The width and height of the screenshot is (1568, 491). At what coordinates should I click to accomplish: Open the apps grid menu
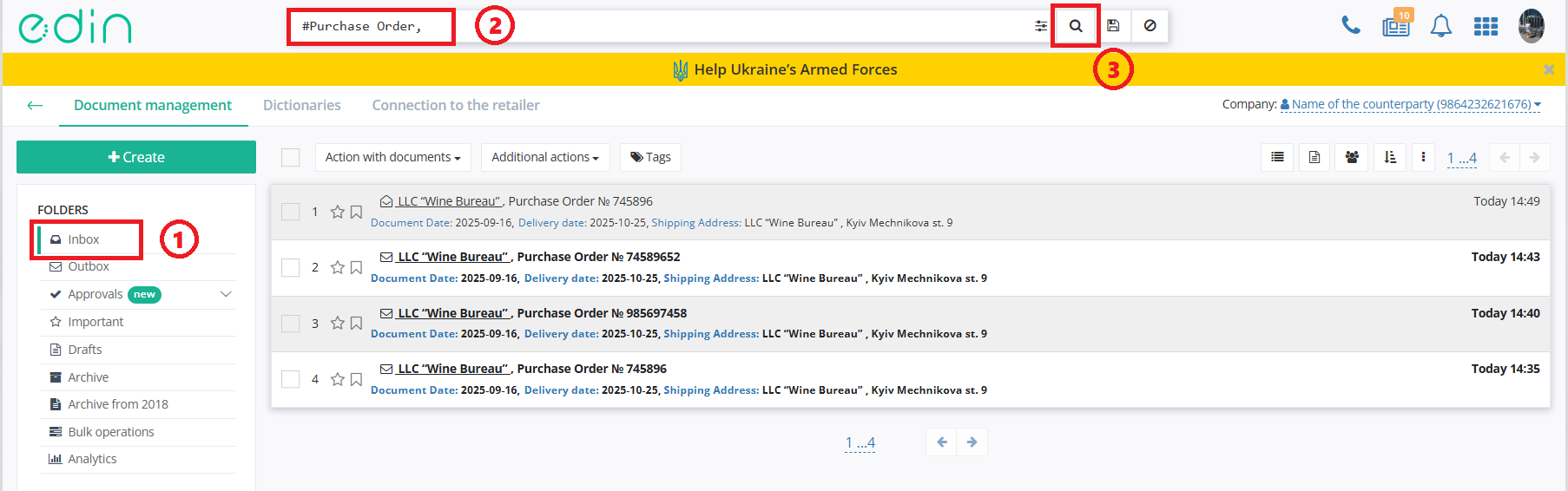[1486, 27]
